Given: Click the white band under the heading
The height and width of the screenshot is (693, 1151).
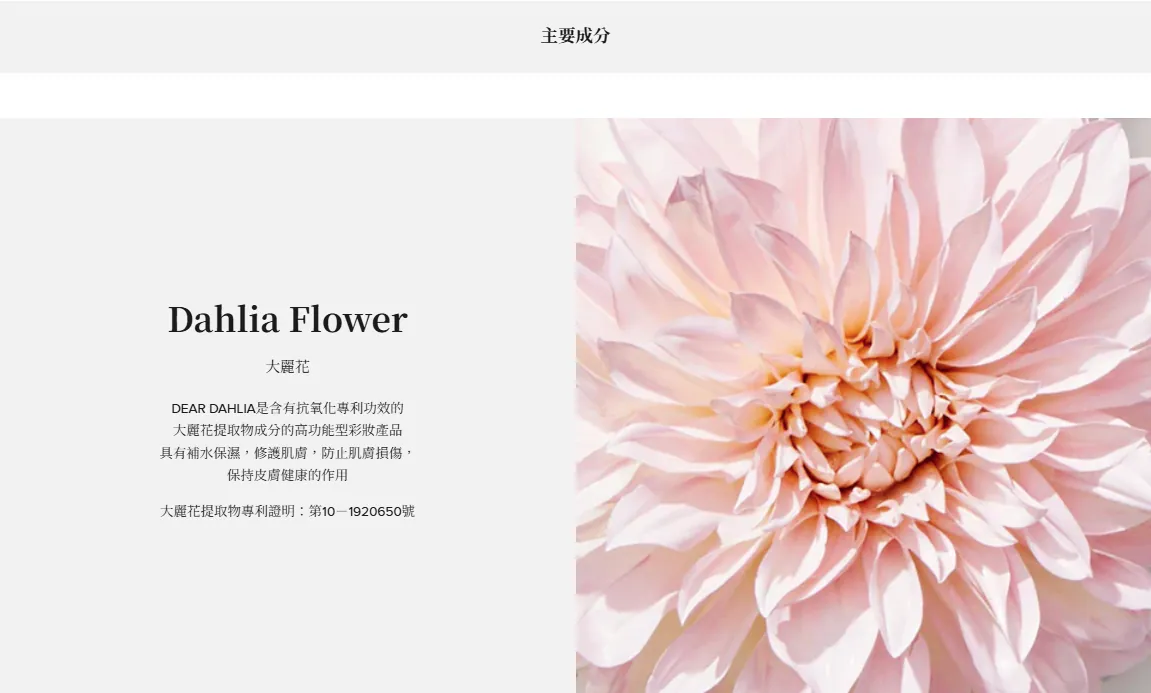Looking at the screenshot, I should coord(575,95).
